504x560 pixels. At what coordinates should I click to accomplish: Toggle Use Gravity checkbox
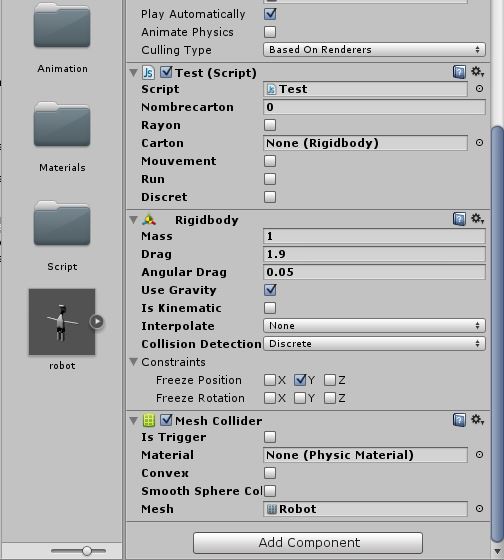[x=270, y=290]
